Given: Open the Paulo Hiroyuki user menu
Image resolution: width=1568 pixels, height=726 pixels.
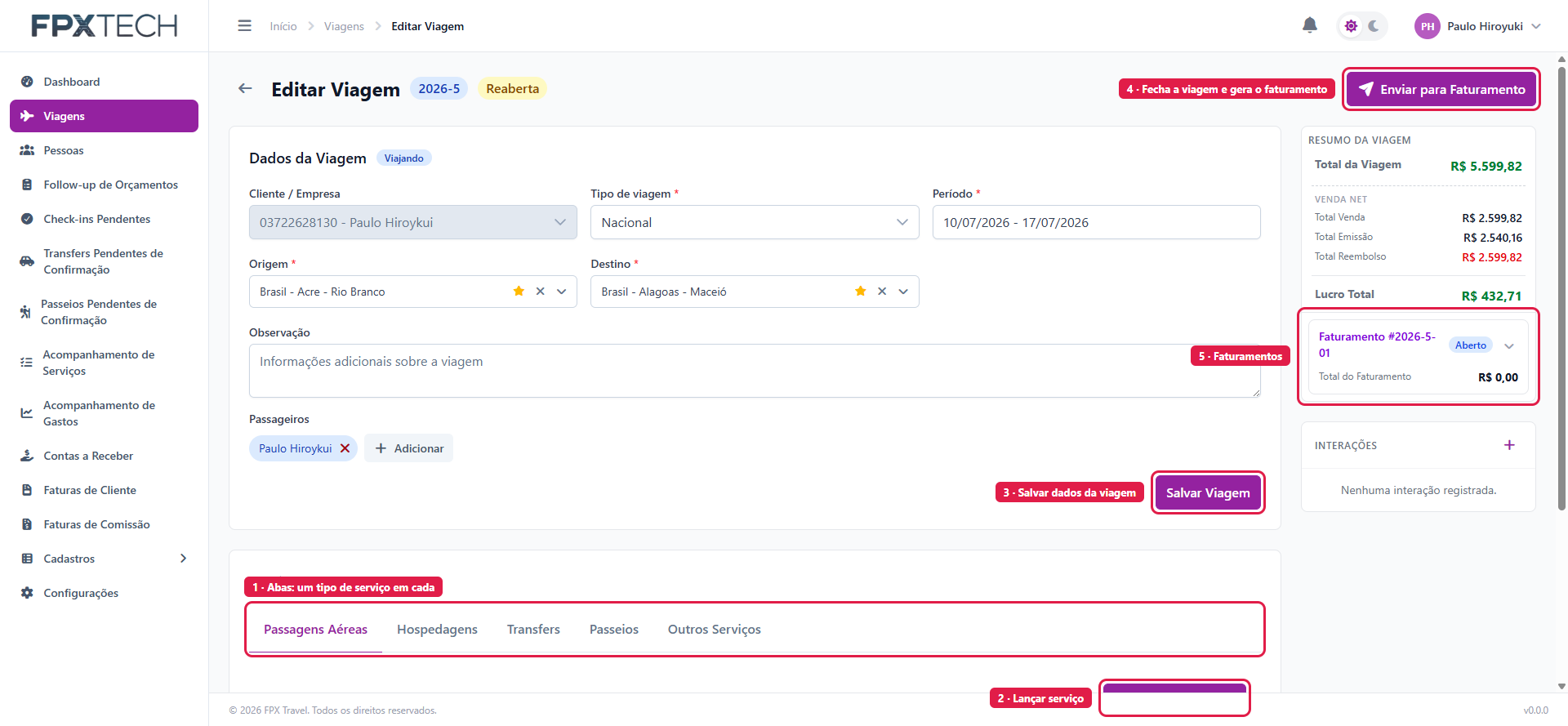Looking at the screenshot, I should [x=1478, y=26].
